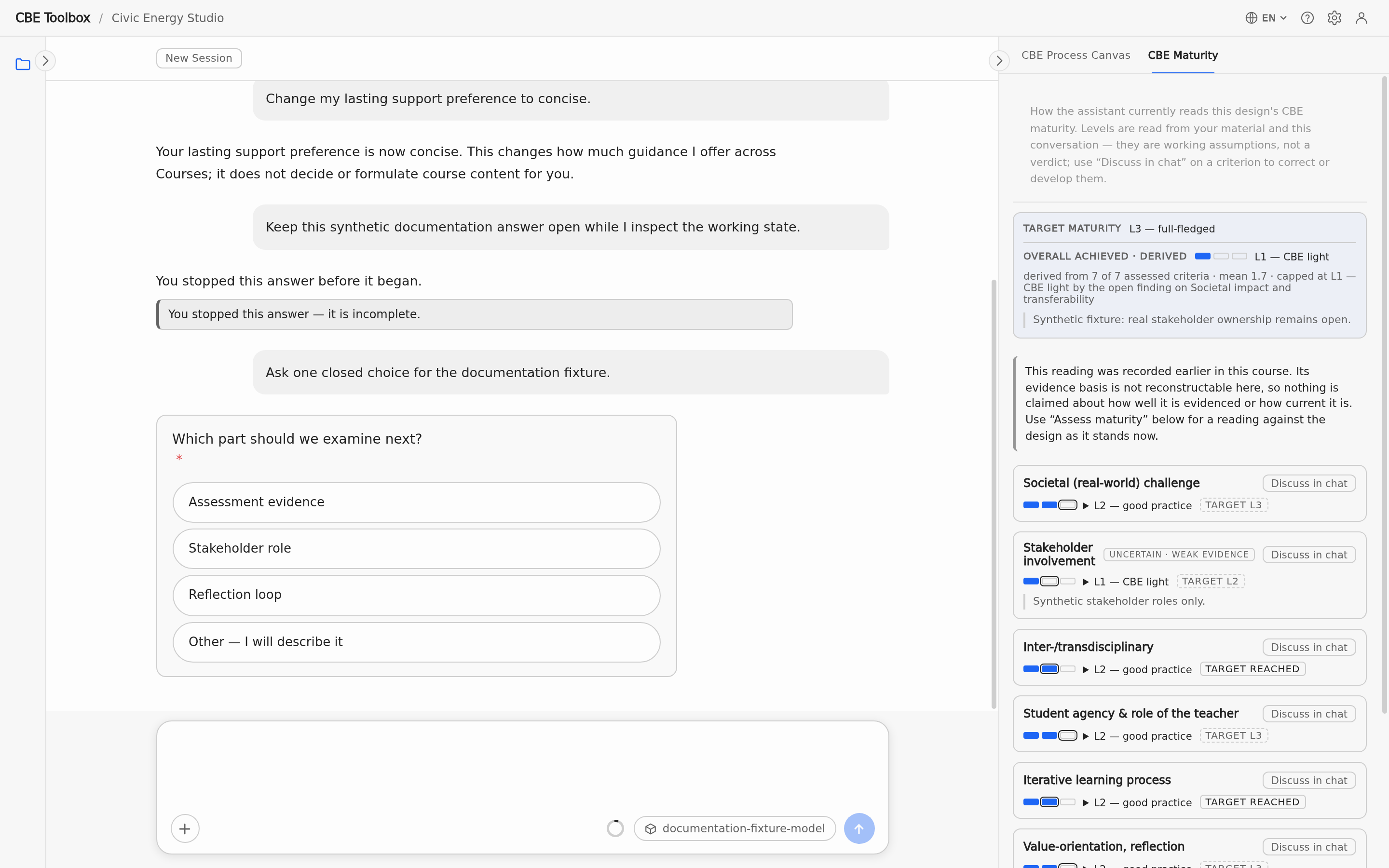Choose the Stakeholder role option
Viewport: 1389px width, 868px height.
pyautogui.click(x=416, y=548)
